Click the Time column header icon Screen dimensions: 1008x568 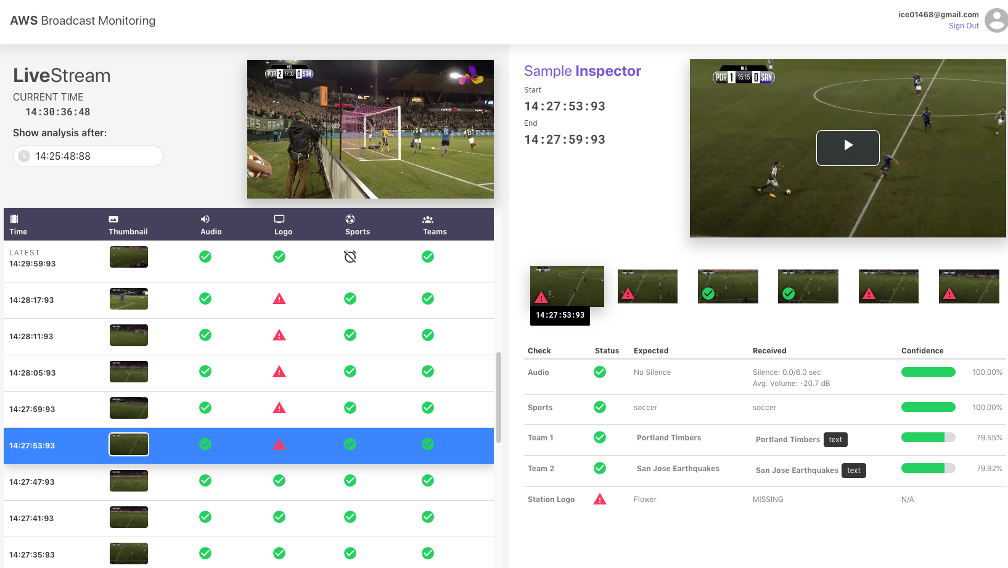tap(14, 219)
